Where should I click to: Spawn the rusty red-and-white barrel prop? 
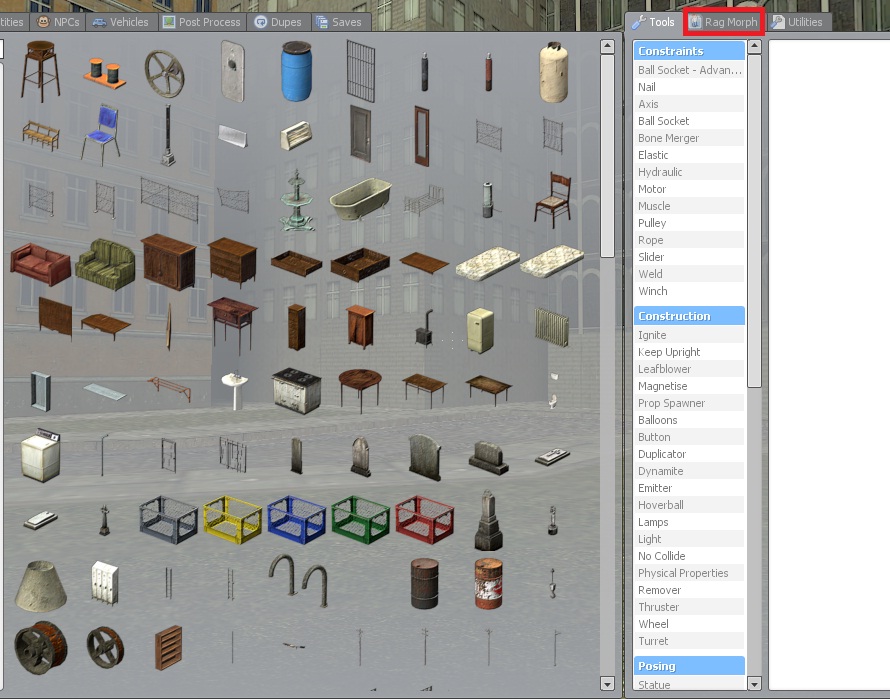click(489, 583)
